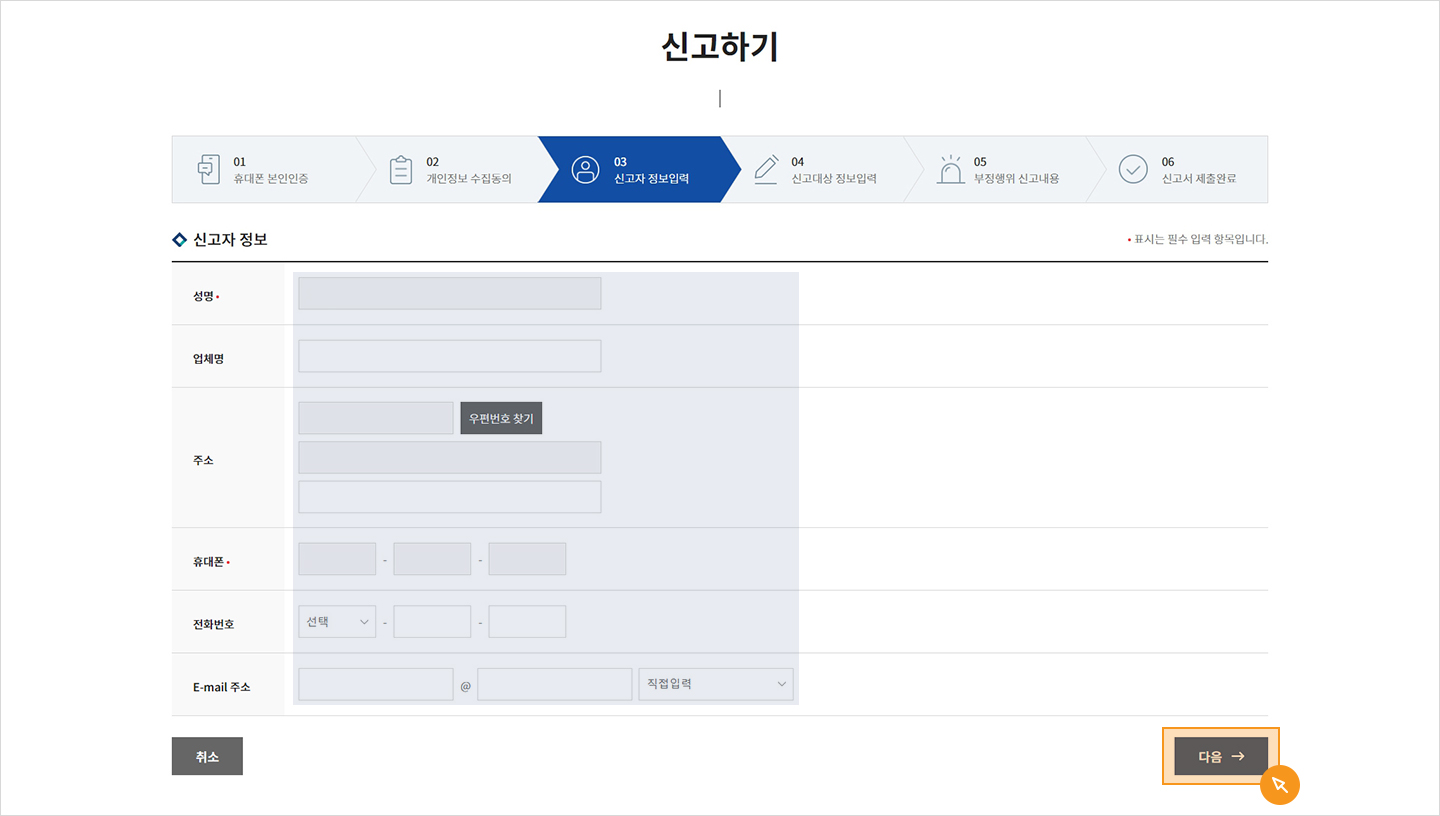Click the arrow icon inside 다음 button
1440x816 pixels.
[1237, 757]
